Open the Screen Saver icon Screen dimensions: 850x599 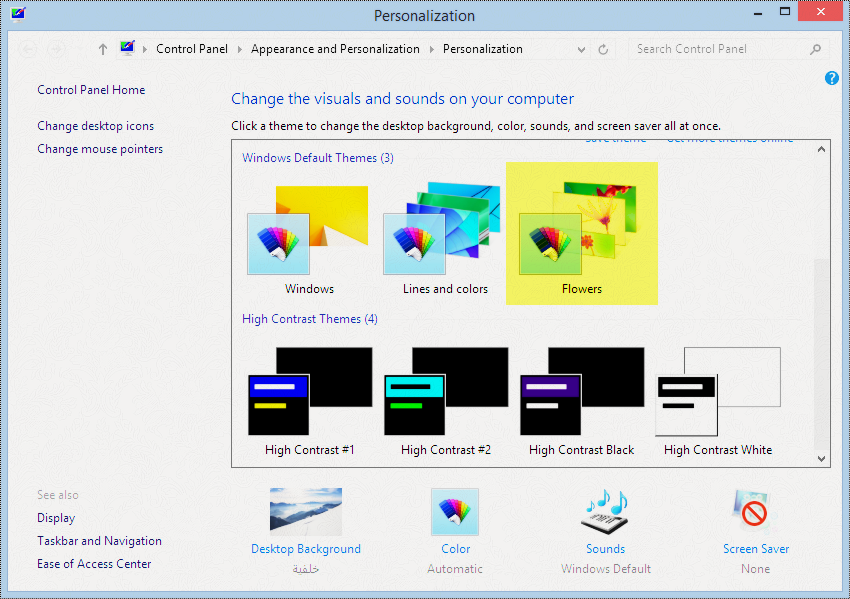pos(755,512)
